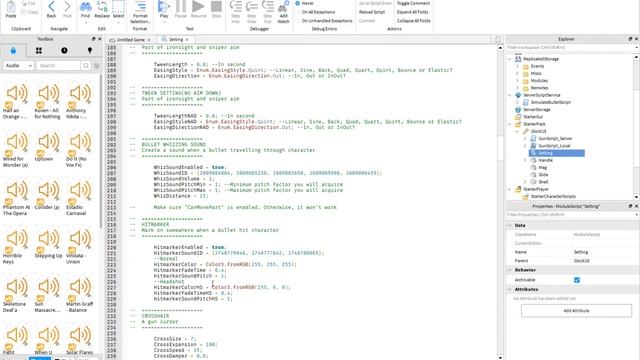Select On Unhandled Exceptions option
The height and width of the screenshot is (360, 640).
click(324, 21)
